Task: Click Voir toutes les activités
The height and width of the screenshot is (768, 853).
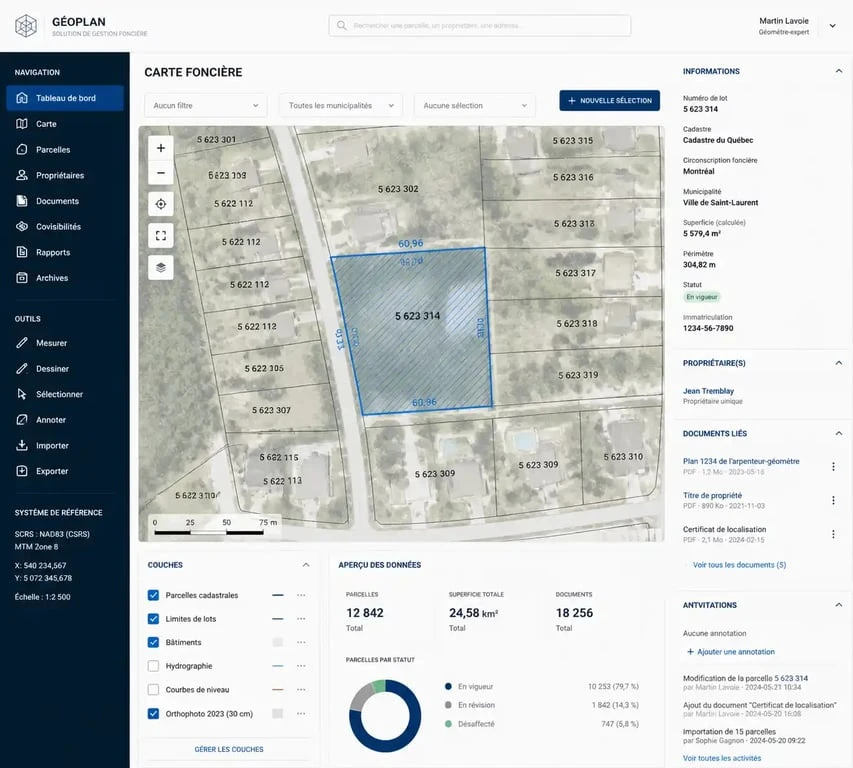Action: (x=722, y=758)
